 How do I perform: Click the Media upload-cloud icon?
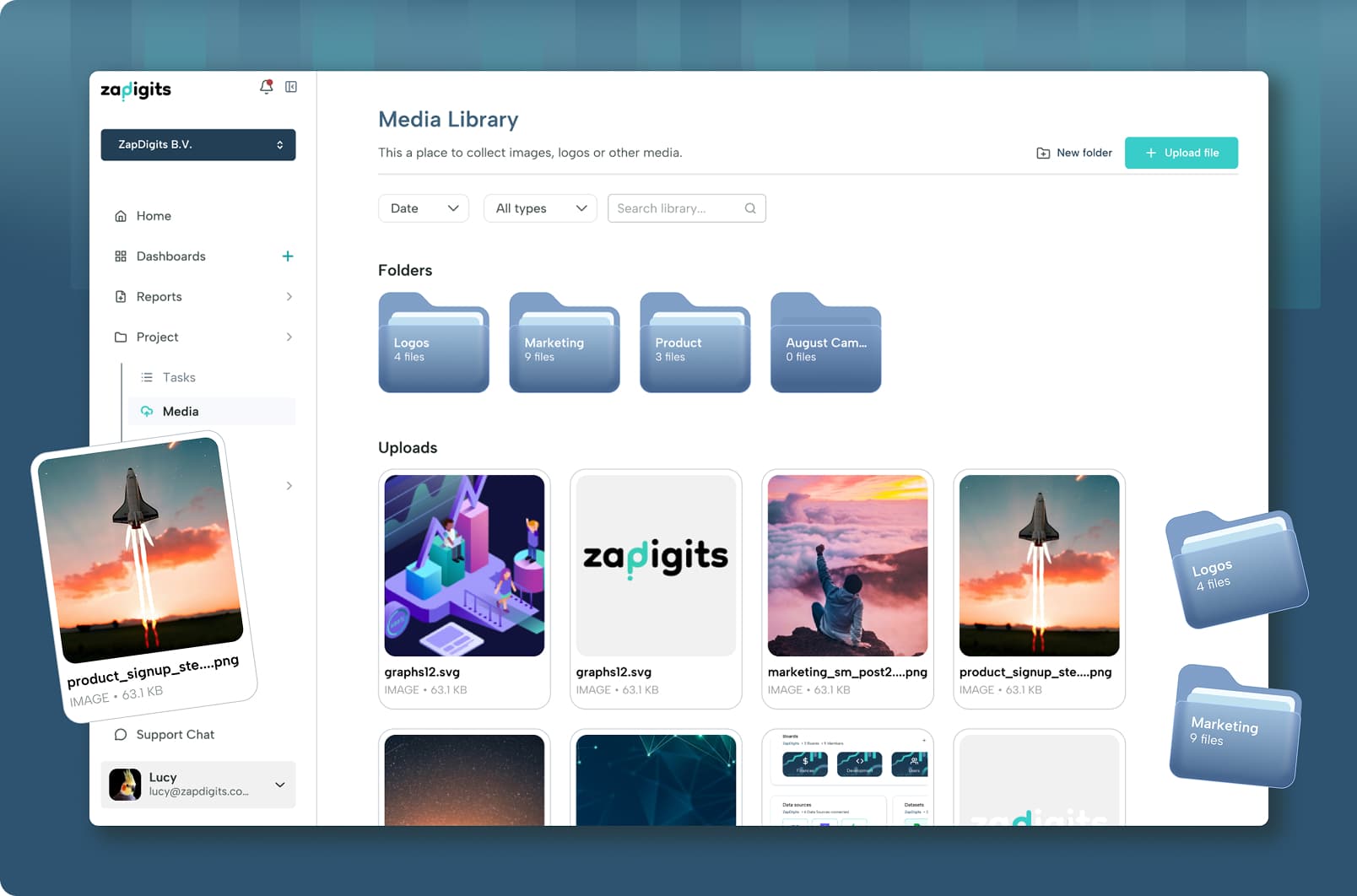pos(147,411)
